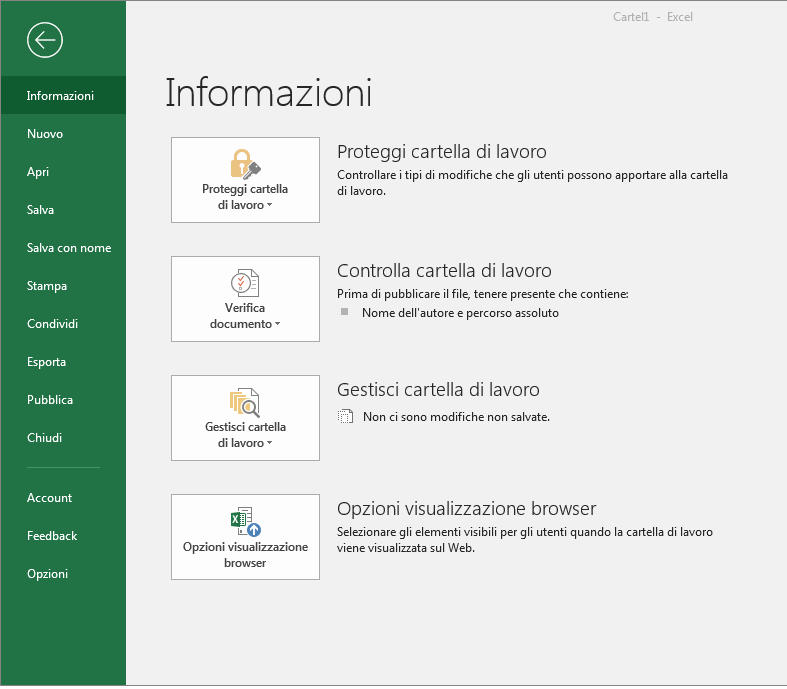This screenshot has height=689, width=787.
Task: Click the Opzioni visualizzazione browser heading
Action: (466, 509)
